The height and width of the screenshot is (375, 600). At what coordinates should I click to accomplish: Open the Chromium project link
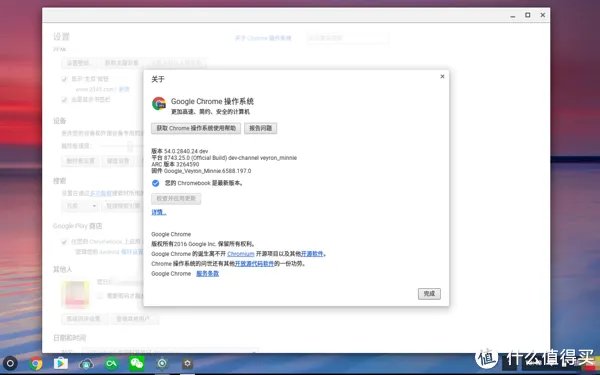tap(241, 254)
